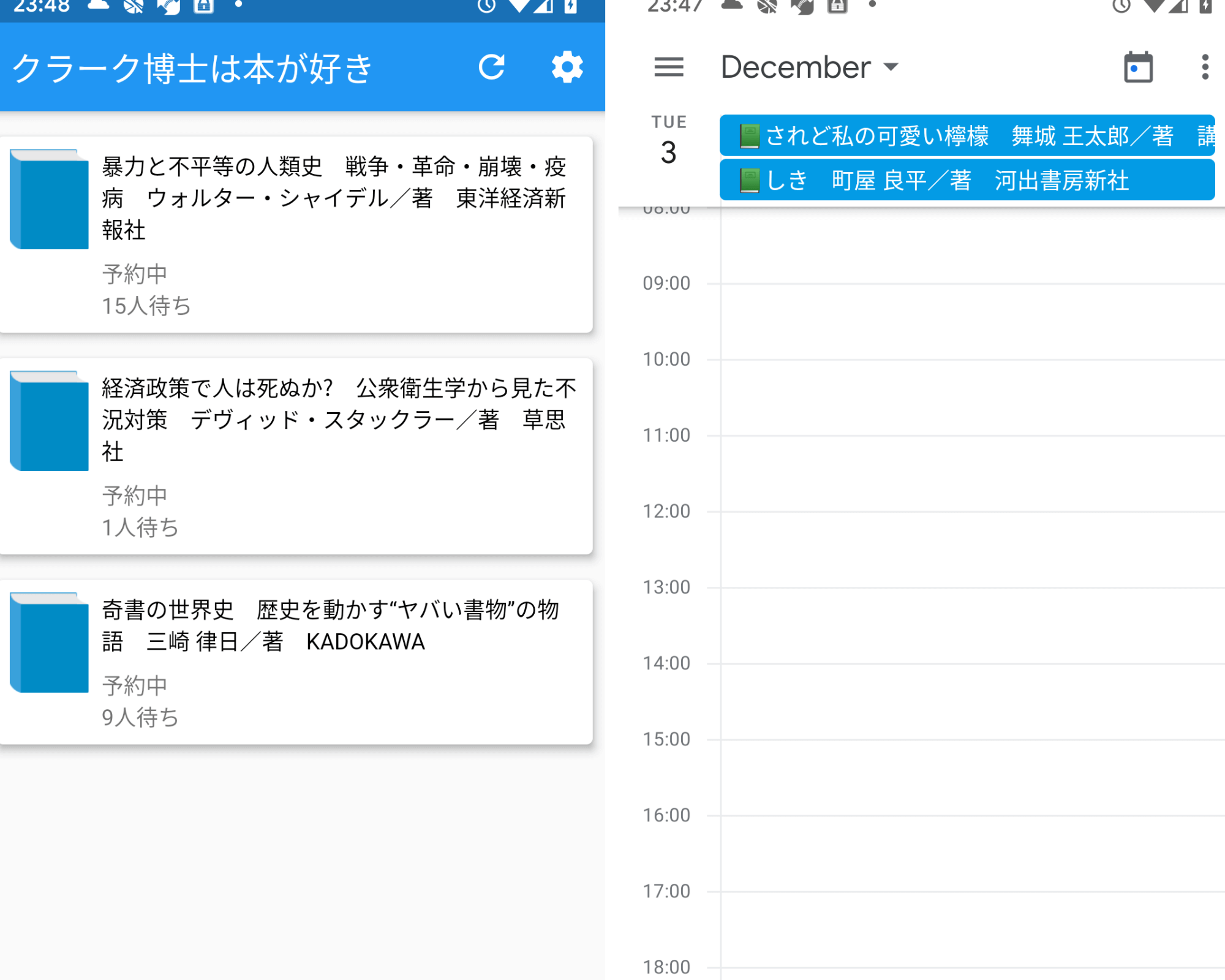Tap the 17:00 time slot label

pyautogui.click(x=666, y=891)
